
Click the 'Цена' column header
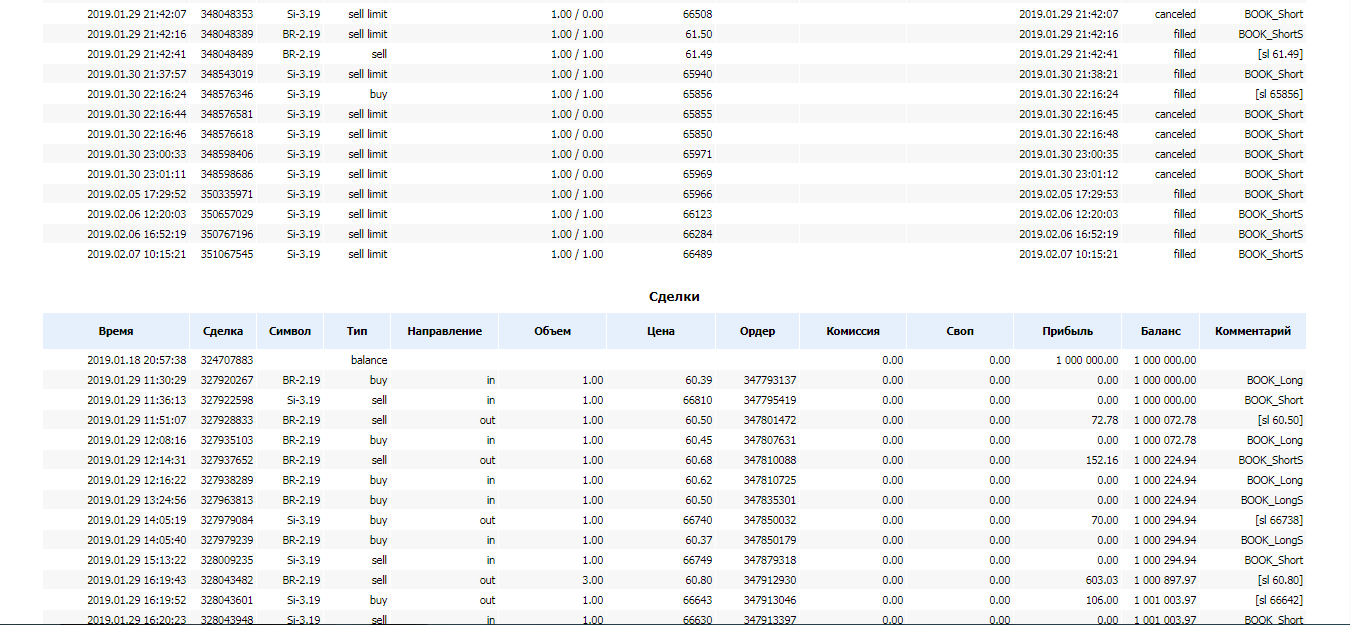click(660, 331)
